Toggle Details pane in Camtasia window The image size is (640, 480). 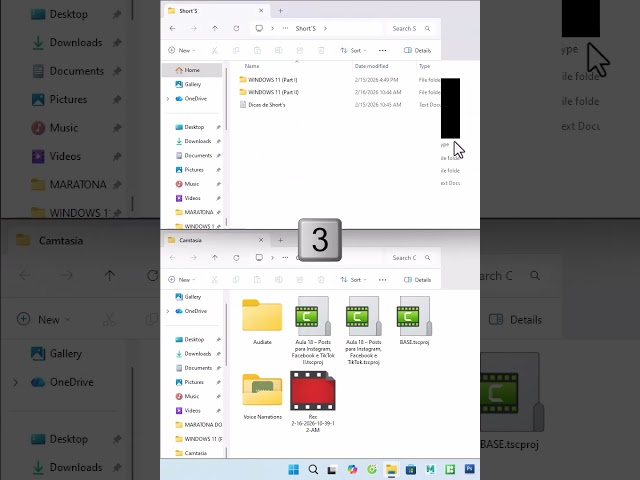(417, 280)
